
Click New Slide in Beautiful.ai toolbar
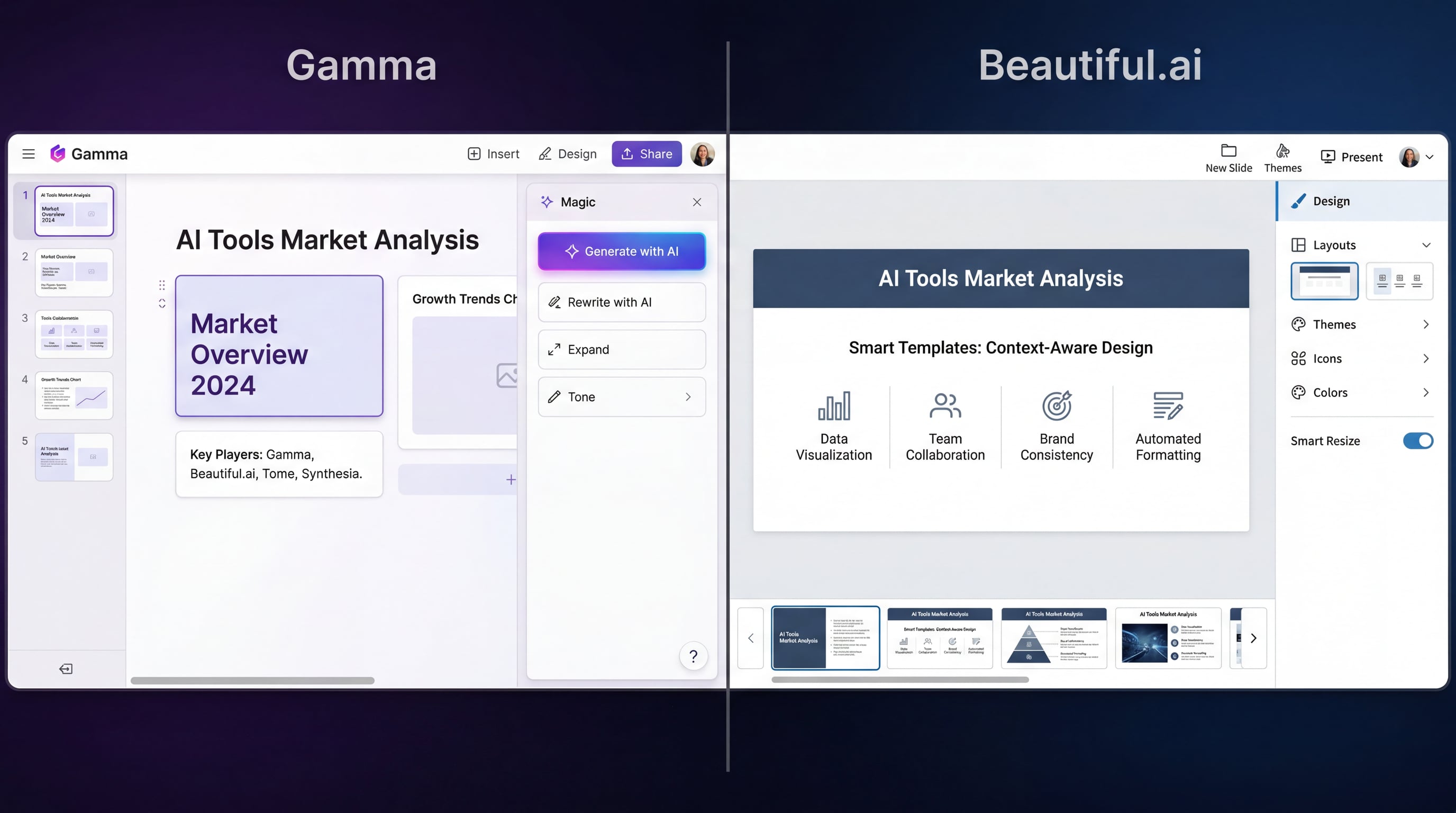1229,158
